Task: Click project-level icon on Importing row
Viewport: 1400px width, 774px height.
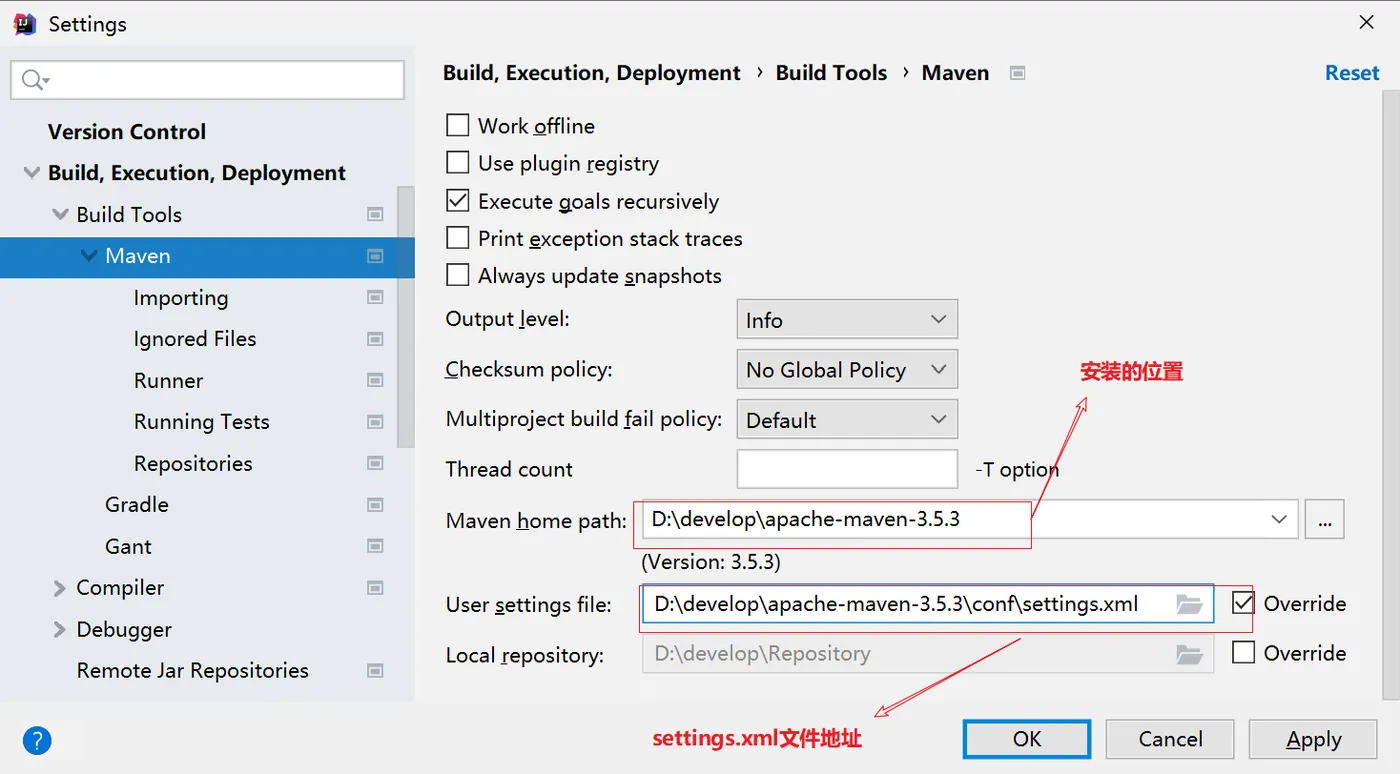Action: (375, 297)
